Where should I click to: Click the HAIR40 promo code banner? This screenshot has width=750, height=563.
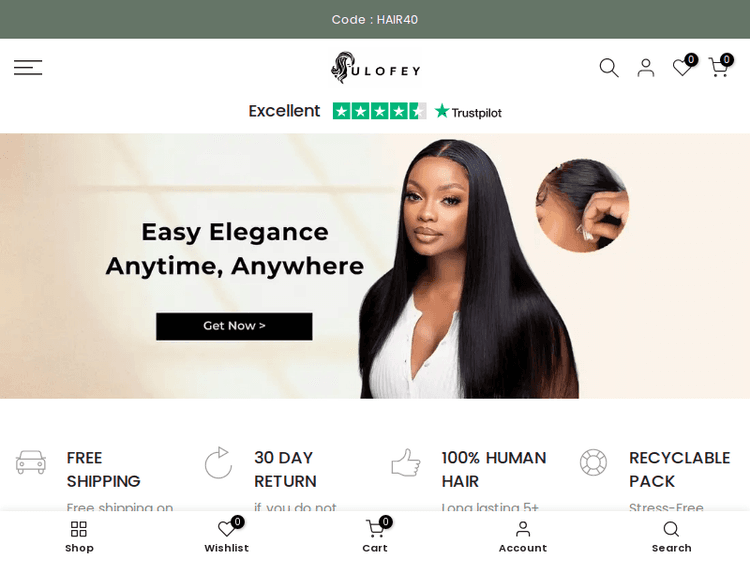(x=375, y=19)
